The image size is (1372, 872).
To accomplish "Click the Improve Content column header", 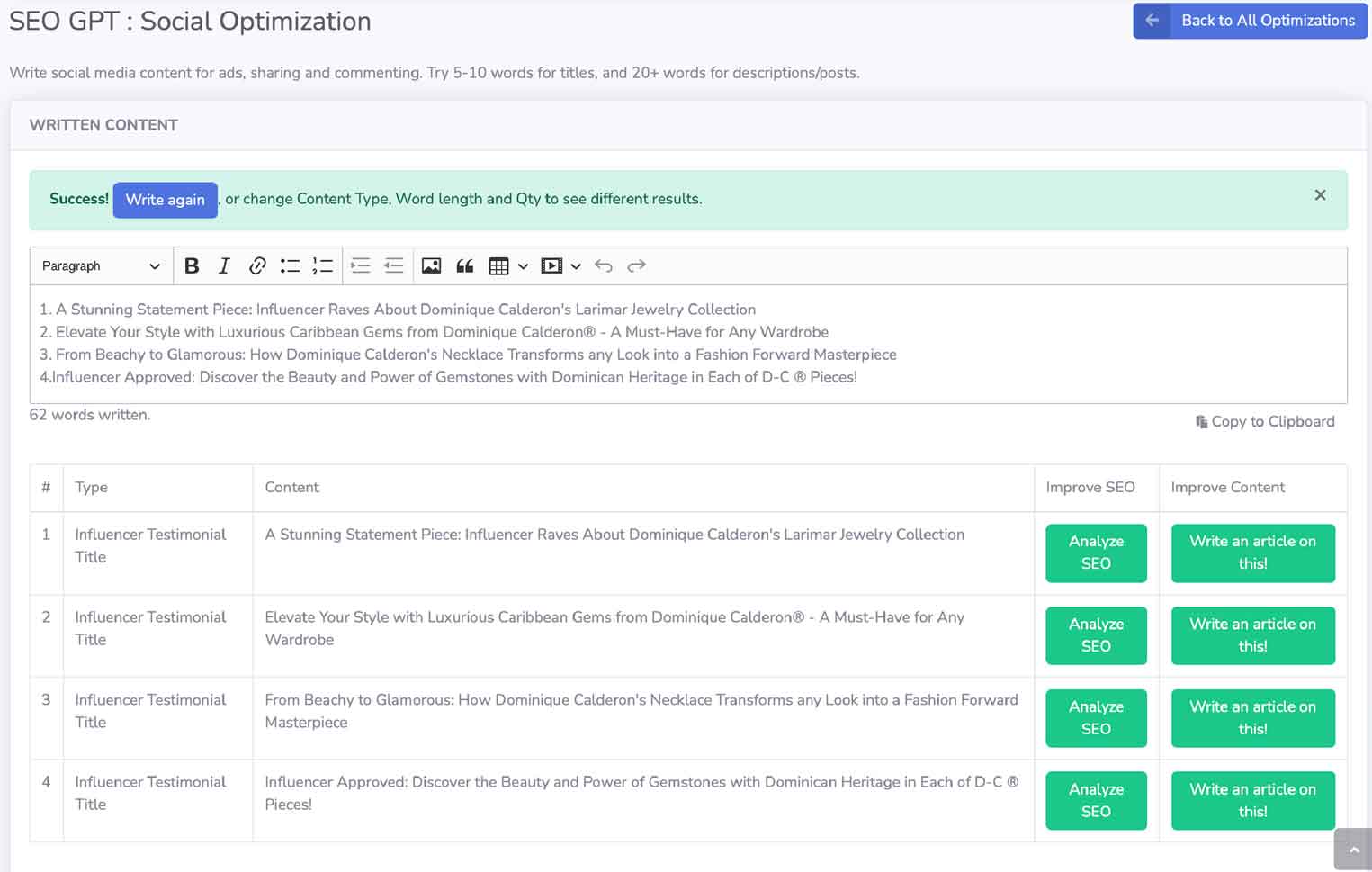I will coord(1227,487).
